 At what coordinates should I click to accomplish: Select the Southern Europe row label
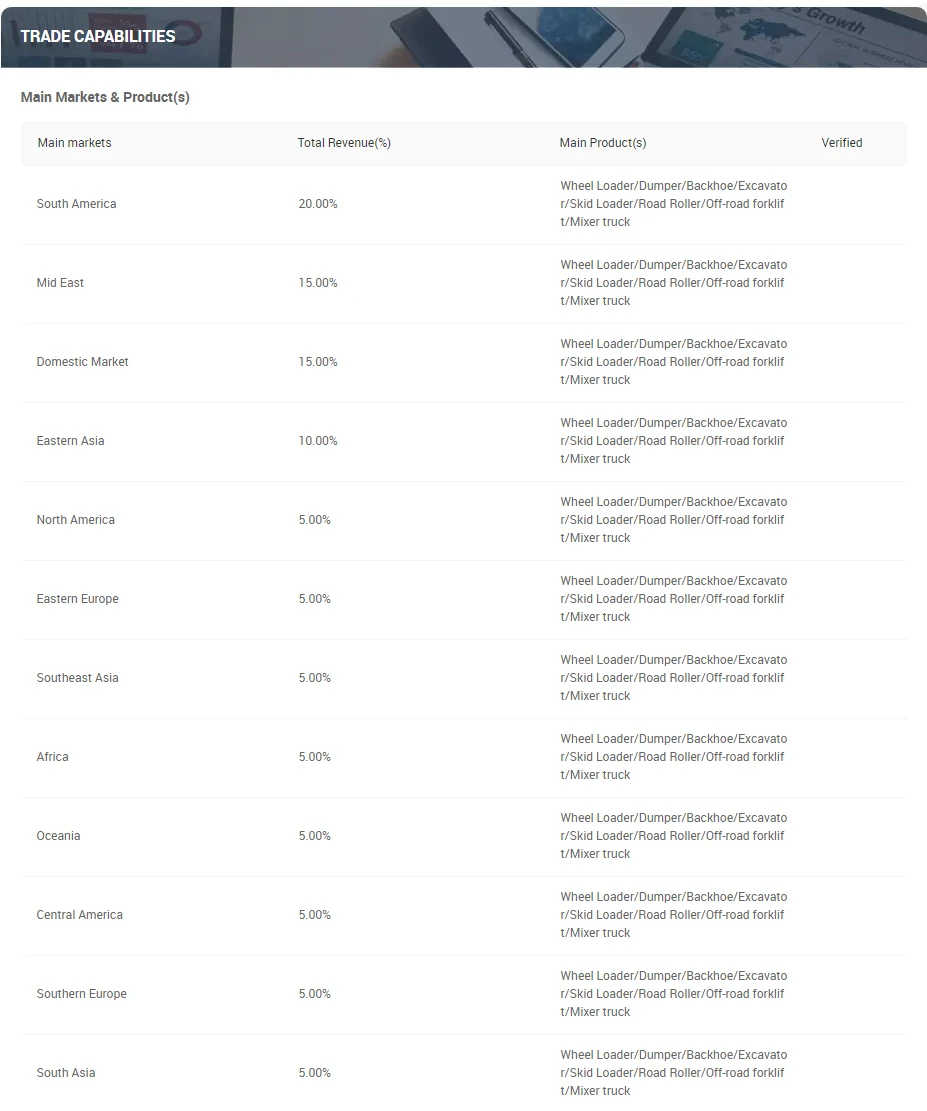point(81,994)
